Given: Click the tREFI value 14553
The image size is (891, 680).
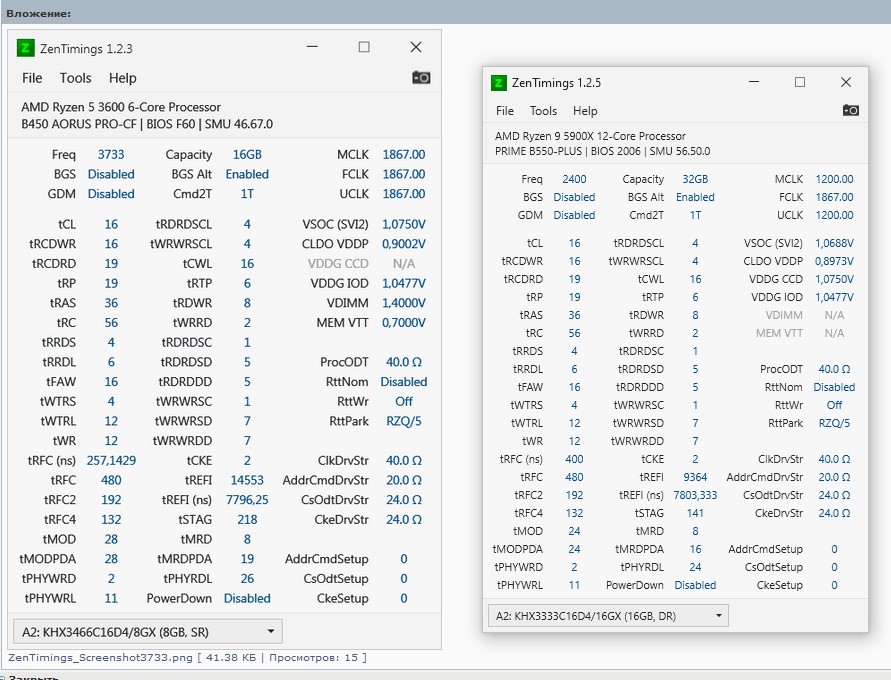Looking at the screenshot, I should pyautogui.click(x=247, y=480).
